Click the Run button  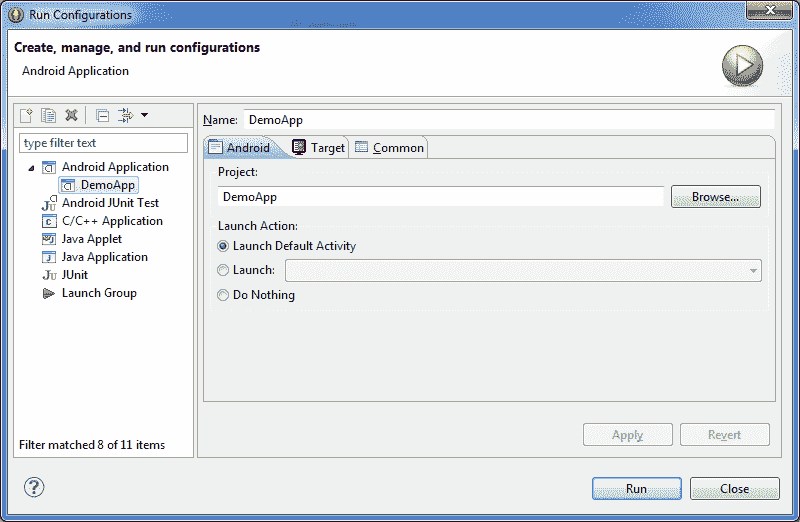pyautogui.click(x=636, y=489)
